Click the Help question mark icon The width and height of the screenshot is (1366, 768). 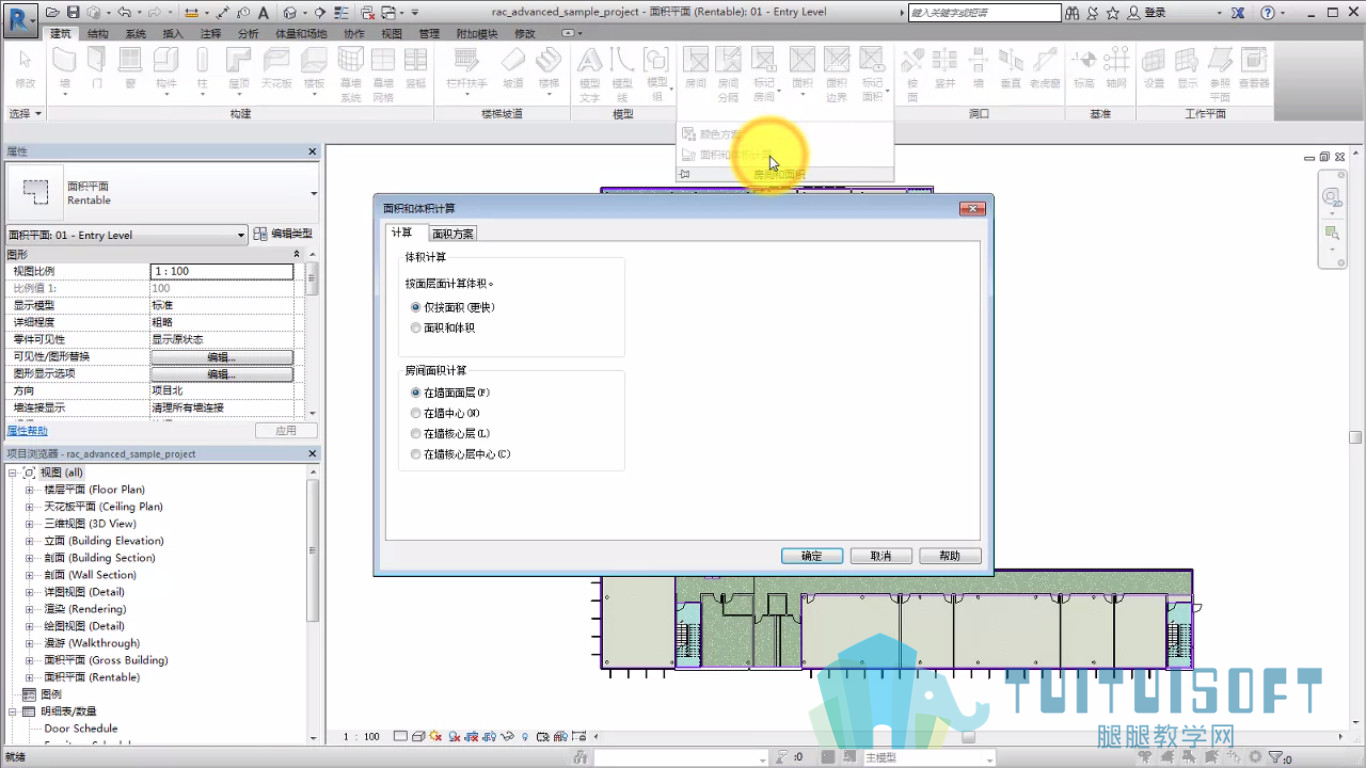point(1267,13)
